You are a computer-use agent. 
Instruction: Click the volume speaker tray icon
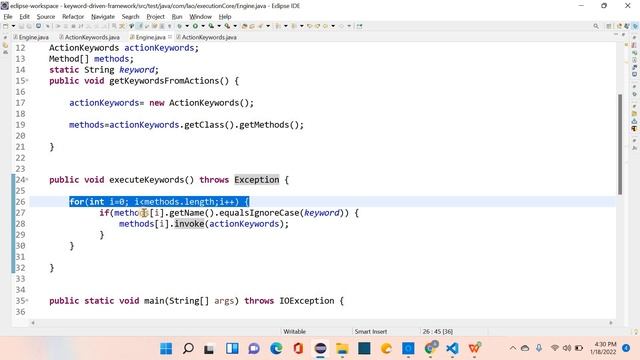(567, 348)
